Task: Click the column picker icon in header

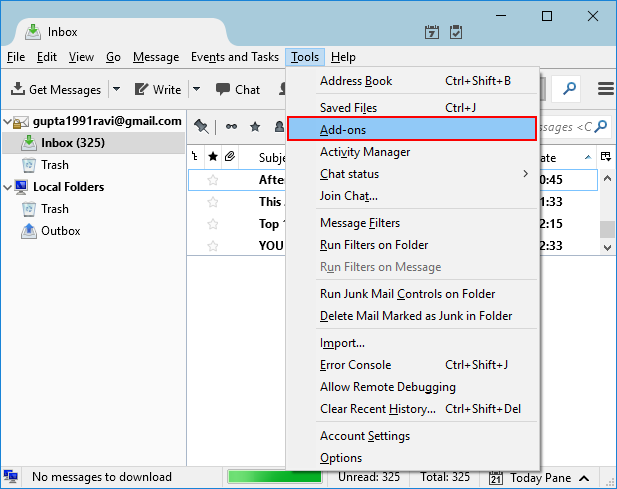Action: (x=605, y=157)
